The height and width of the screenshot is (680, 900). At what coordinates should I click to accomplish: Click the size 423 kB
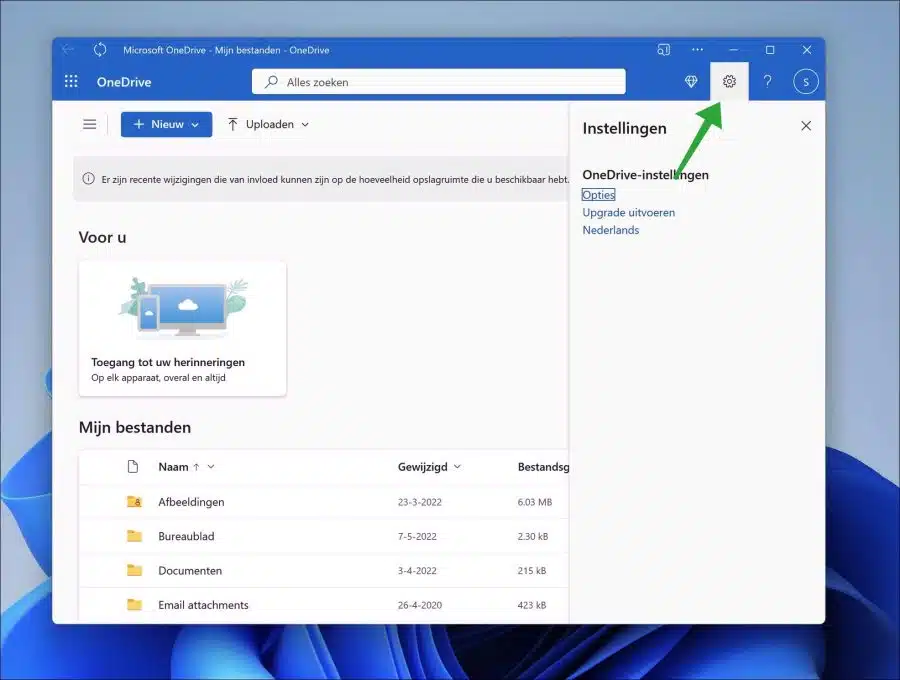pyautogui.click(x=532, y=605)
